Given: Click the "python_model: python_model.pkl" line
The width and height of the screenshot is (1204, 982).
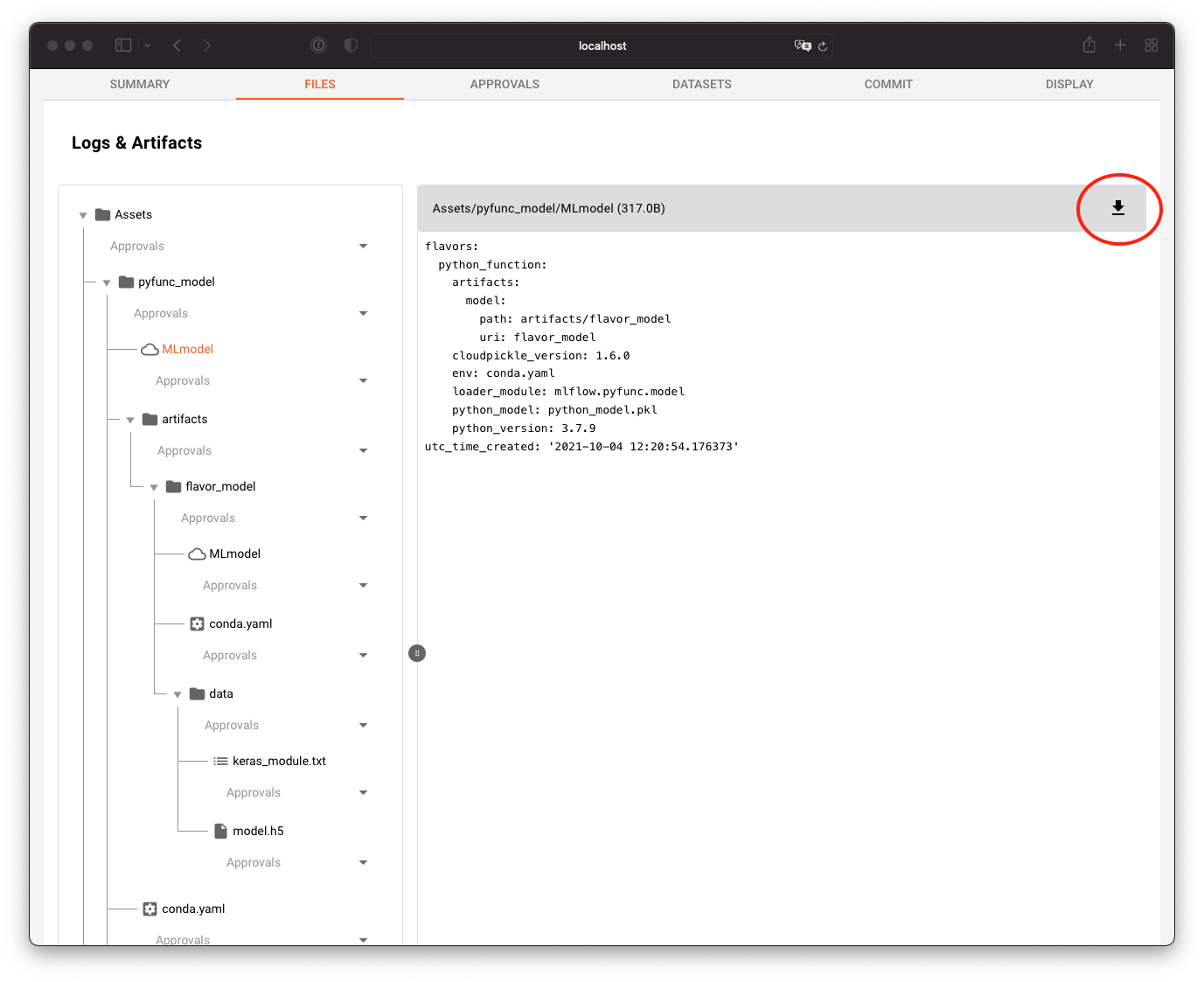Looking at the screenshot, I should pos(554,410).
